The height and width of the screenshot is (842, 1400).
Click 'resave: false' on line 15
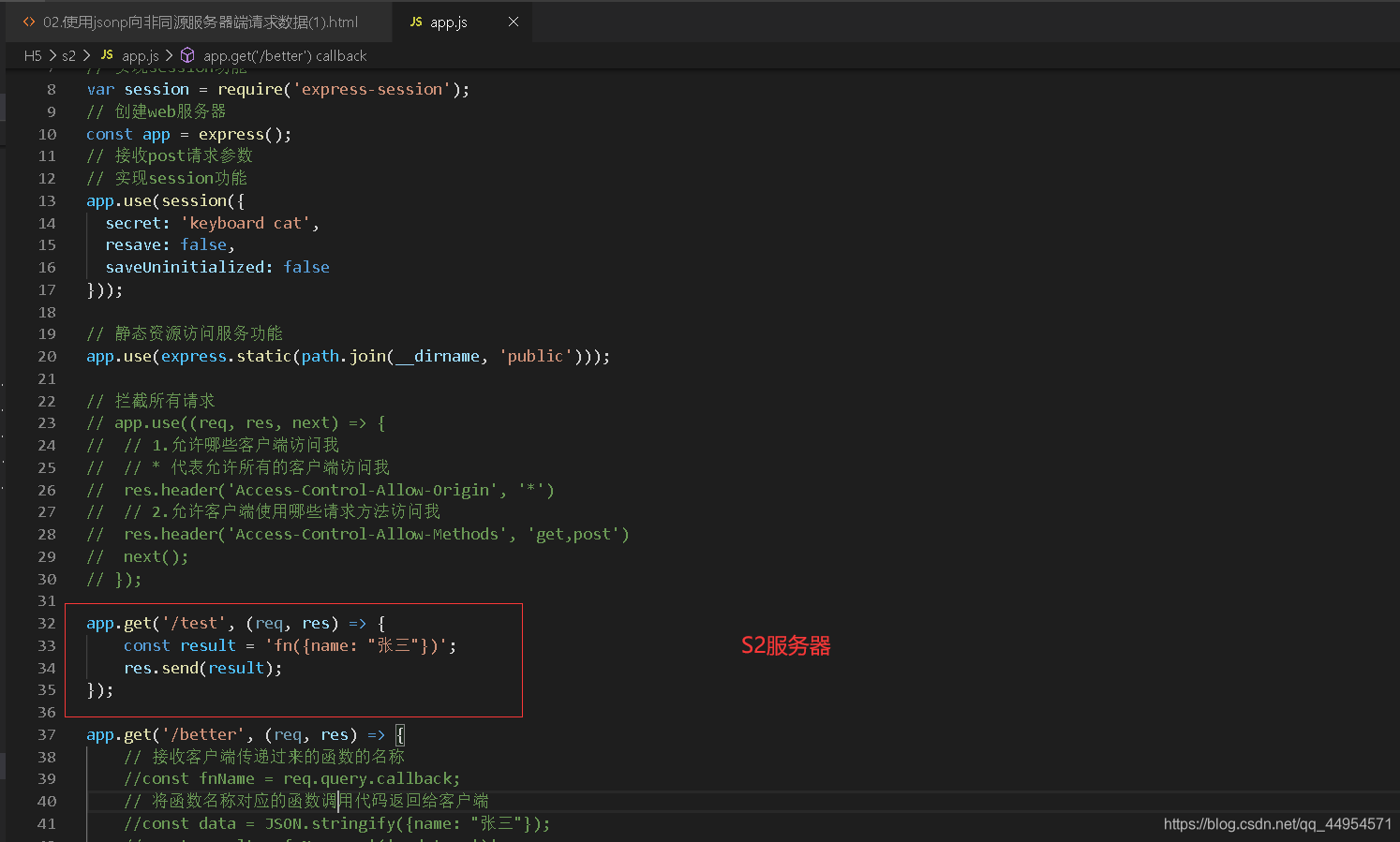[166, 244]
